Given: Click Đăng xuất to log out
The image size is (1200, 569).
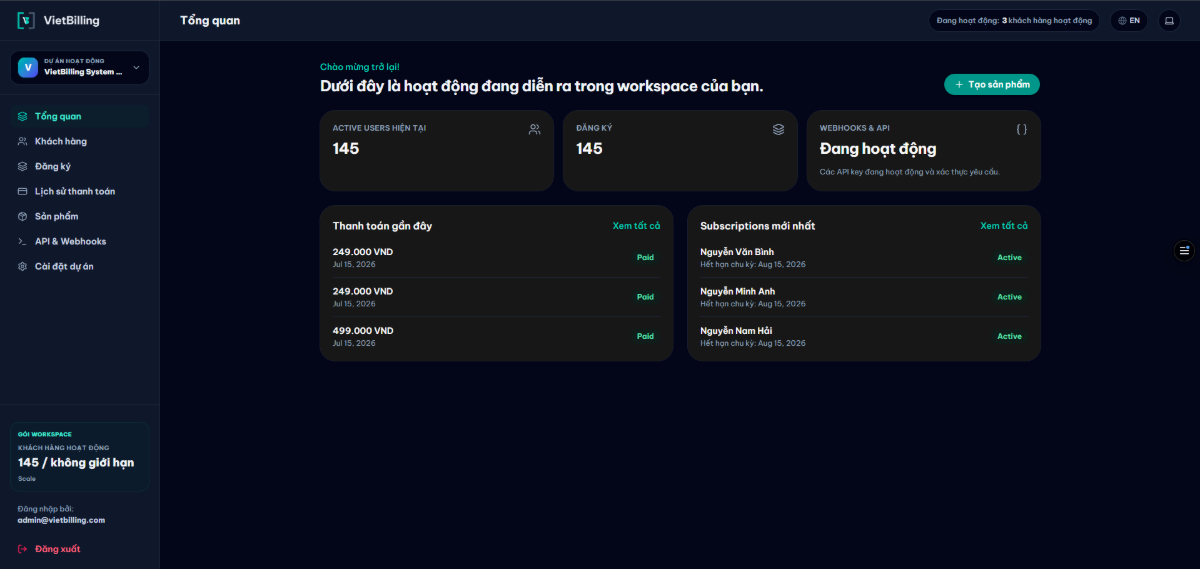Looking at the screenshot, I should point(57,549).
